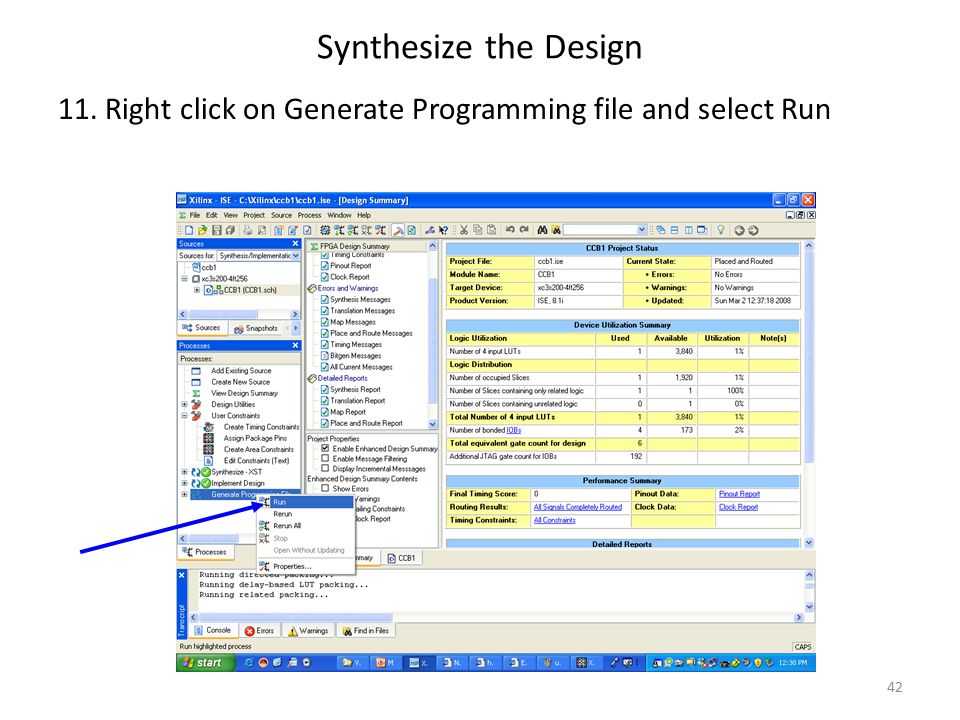
Task: Collapse the User Constraints process node
Action: pos(184,416)
